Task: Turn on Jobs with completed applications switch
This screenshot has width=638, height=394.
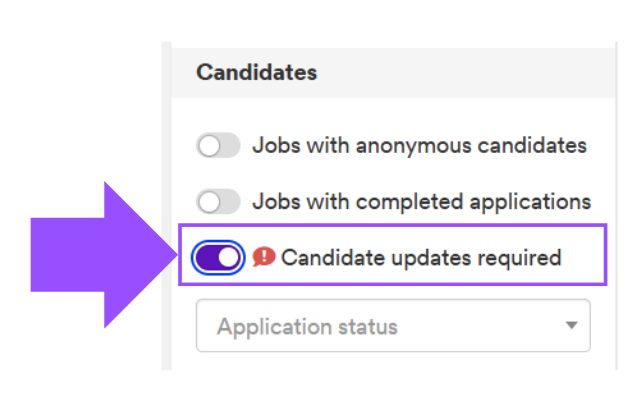Action: pos(218,201)
